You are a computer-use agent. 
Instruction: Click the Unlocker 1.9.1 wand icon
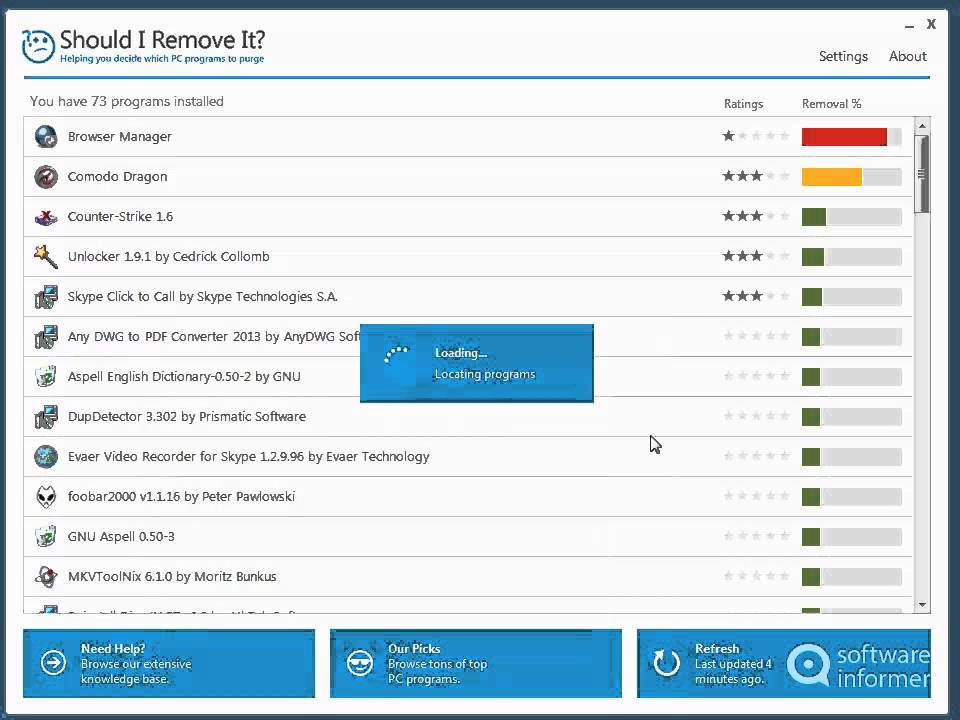(x=45, y=257)
